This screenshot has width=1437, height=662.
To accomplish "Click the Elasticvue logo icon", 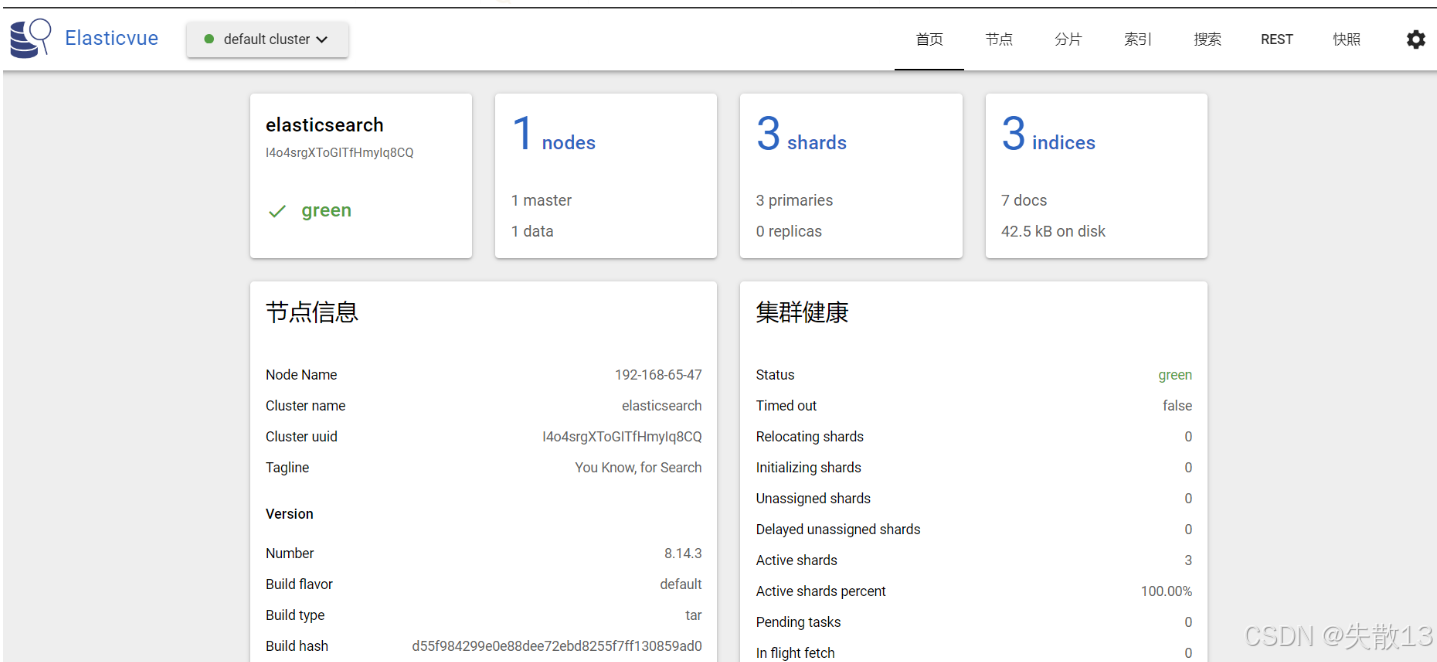I will click(x=31, y=39).
